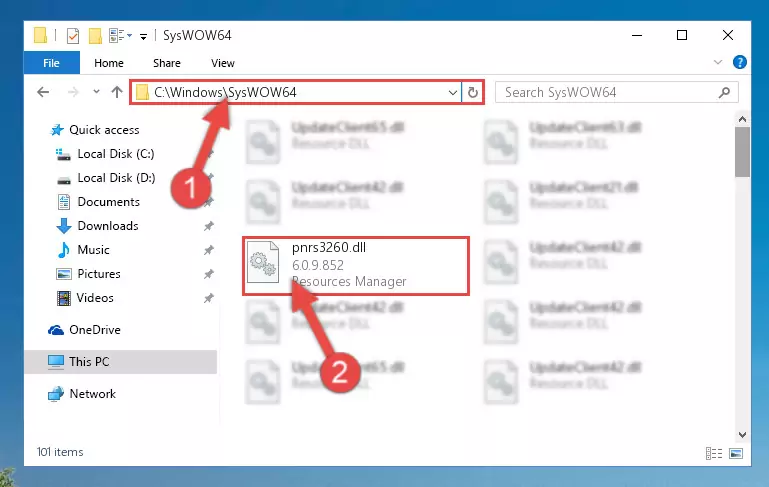Click the Properties checkmark icon in title bar

point(73,35)
